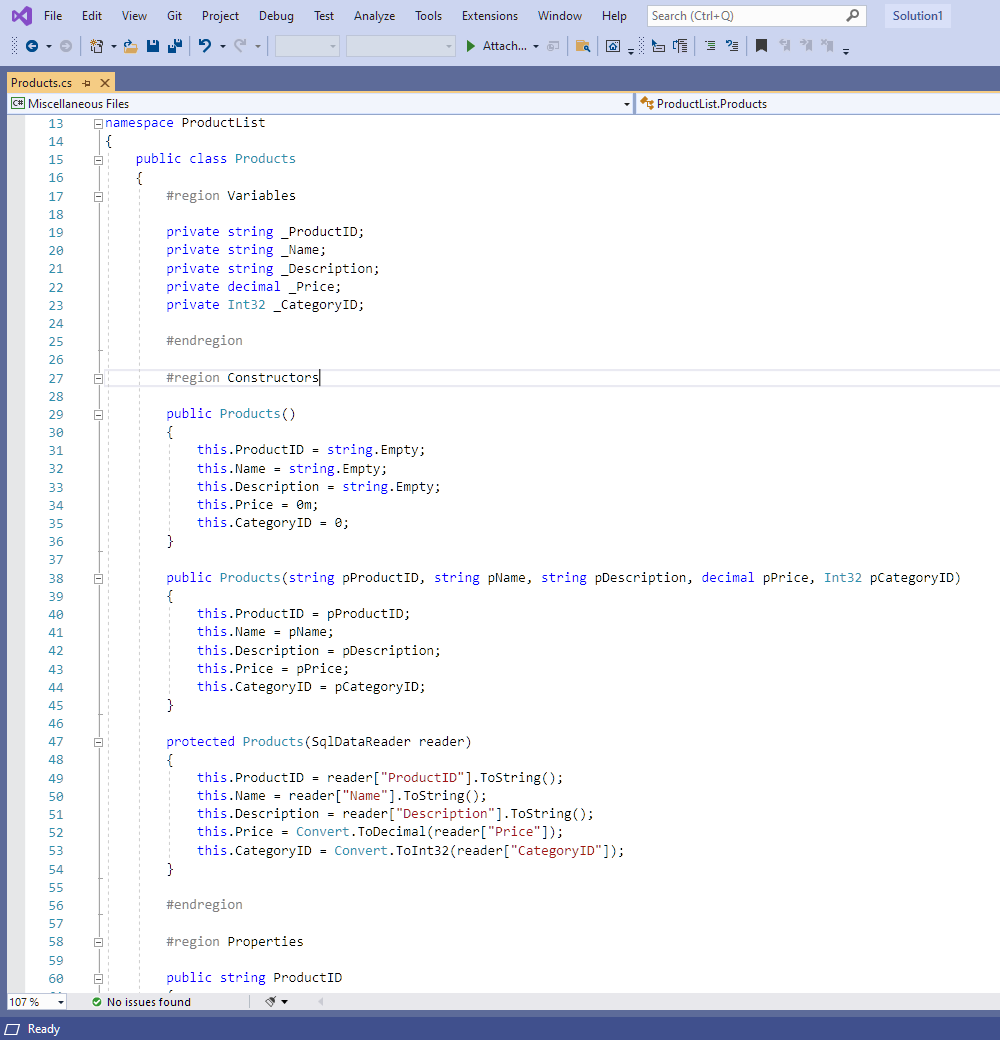Screen dimensions: 1000x1040
Task: Click the Attach... button
Action: 504,46
